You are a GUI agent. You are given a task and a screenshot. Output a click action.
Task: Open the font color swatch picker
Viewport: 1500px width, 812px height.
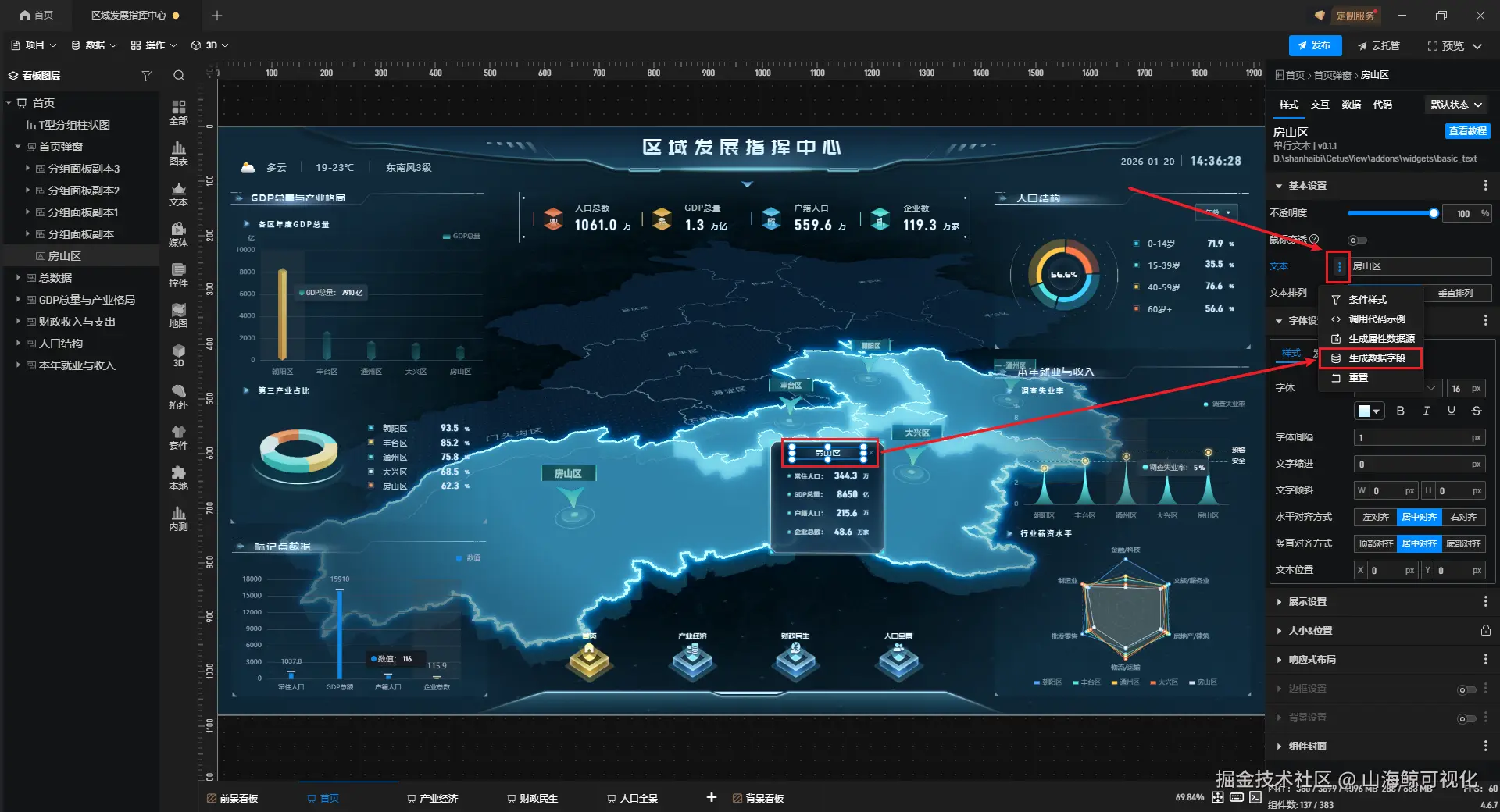tap(1369, 411)
